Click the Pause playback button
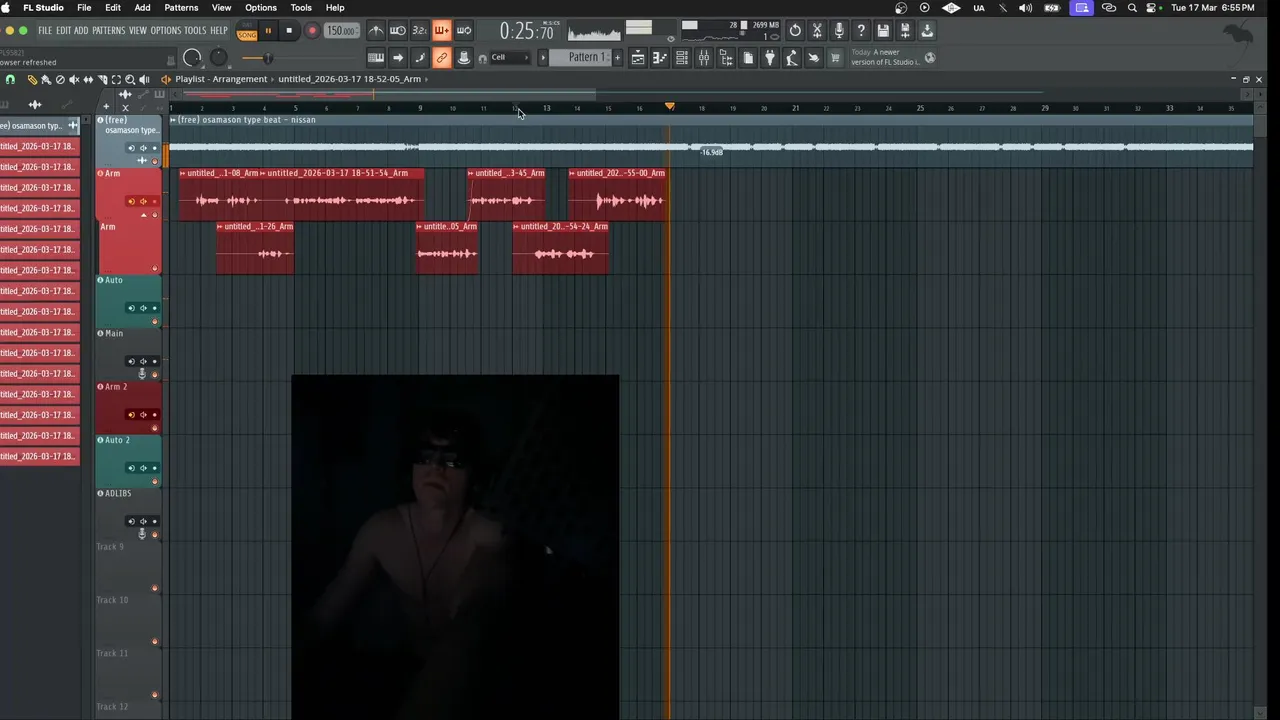This screenshot has height=720, width=1280. [x=267, y=31]
